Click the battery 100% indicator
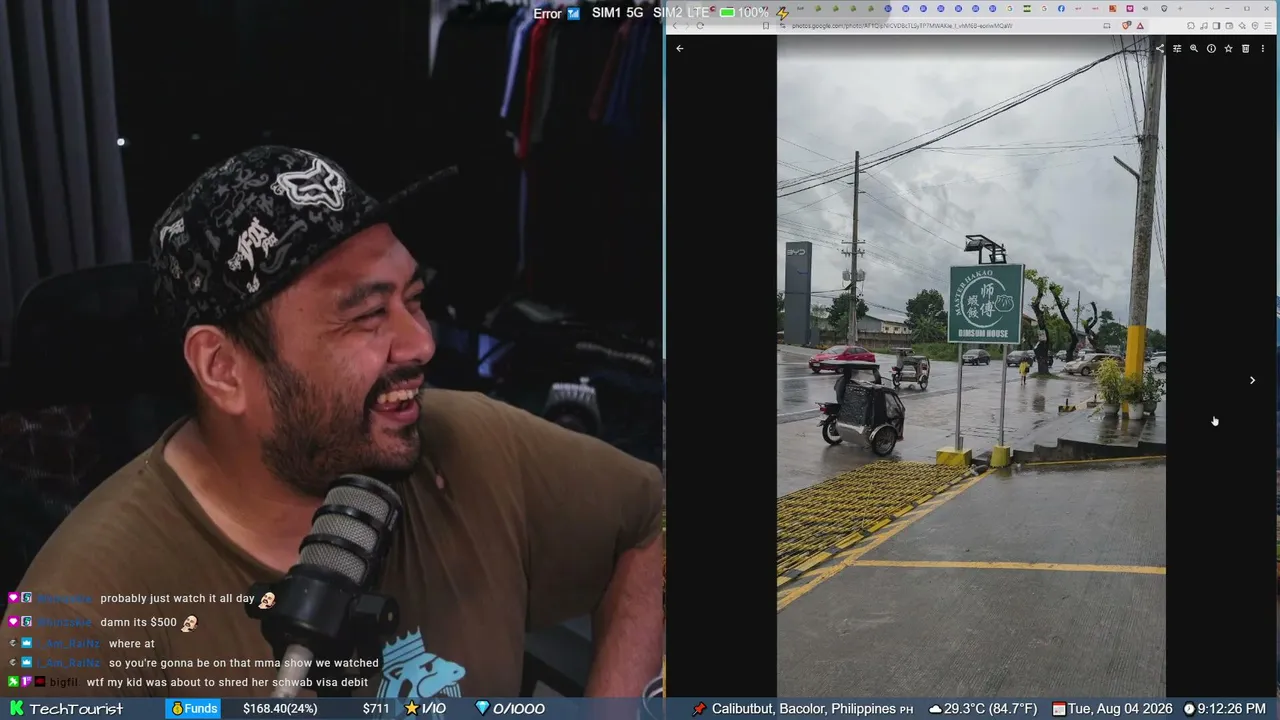The image size is (1280, 720). [744, 13]
